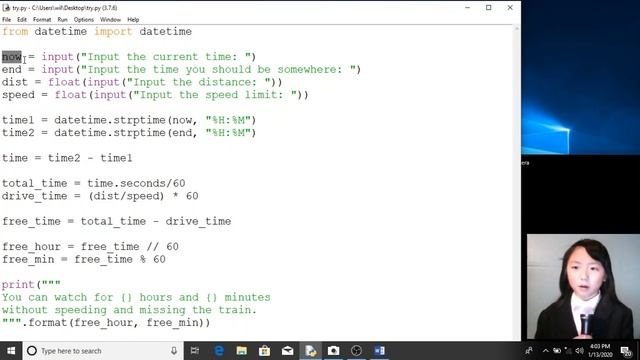The height and width of the screenshot is (360, 640).
Task: Open Task View from taskbar
Action: coord(195,351)
